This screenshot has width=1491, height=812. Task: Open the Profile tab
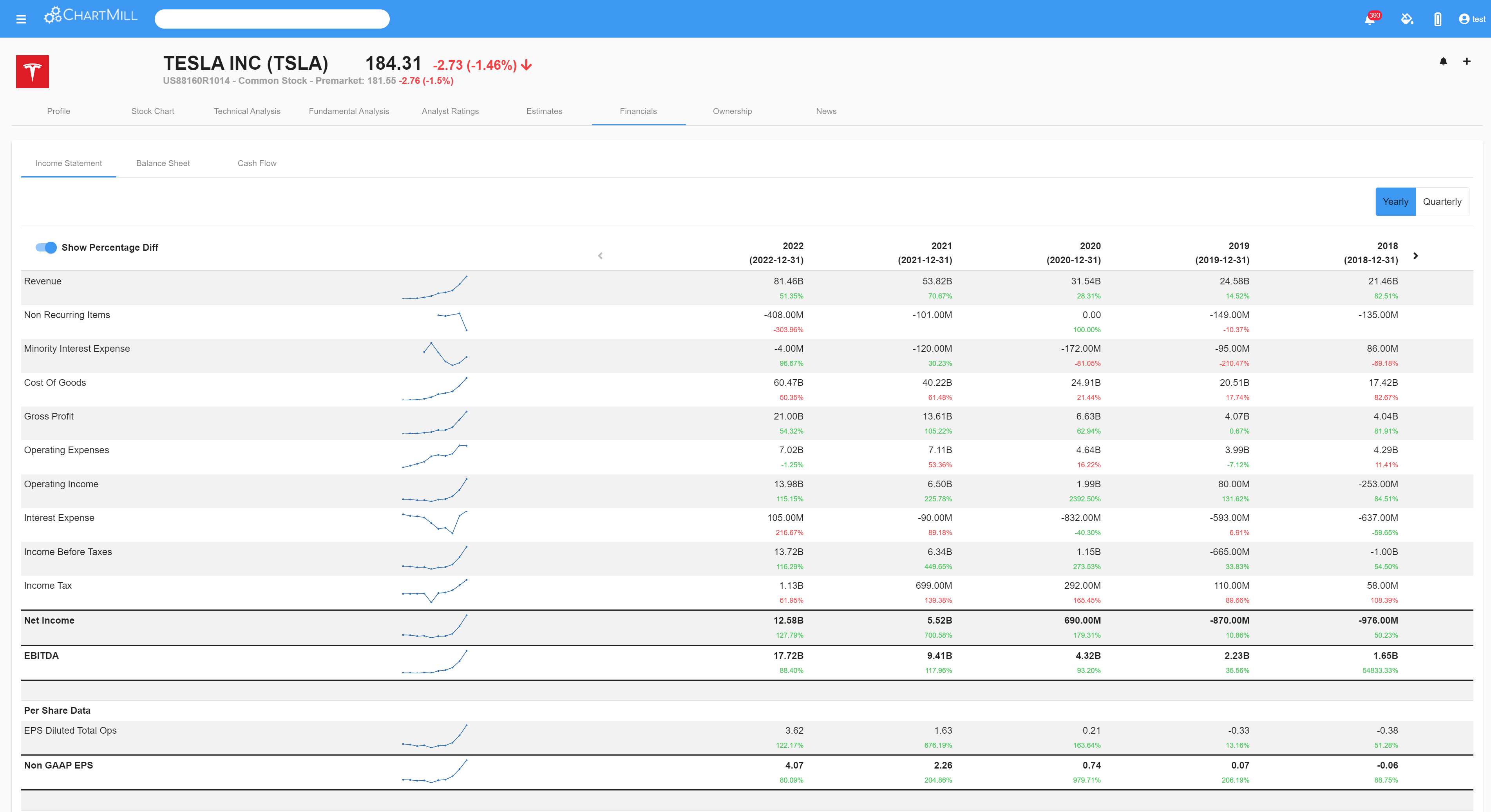pos(58,111)
